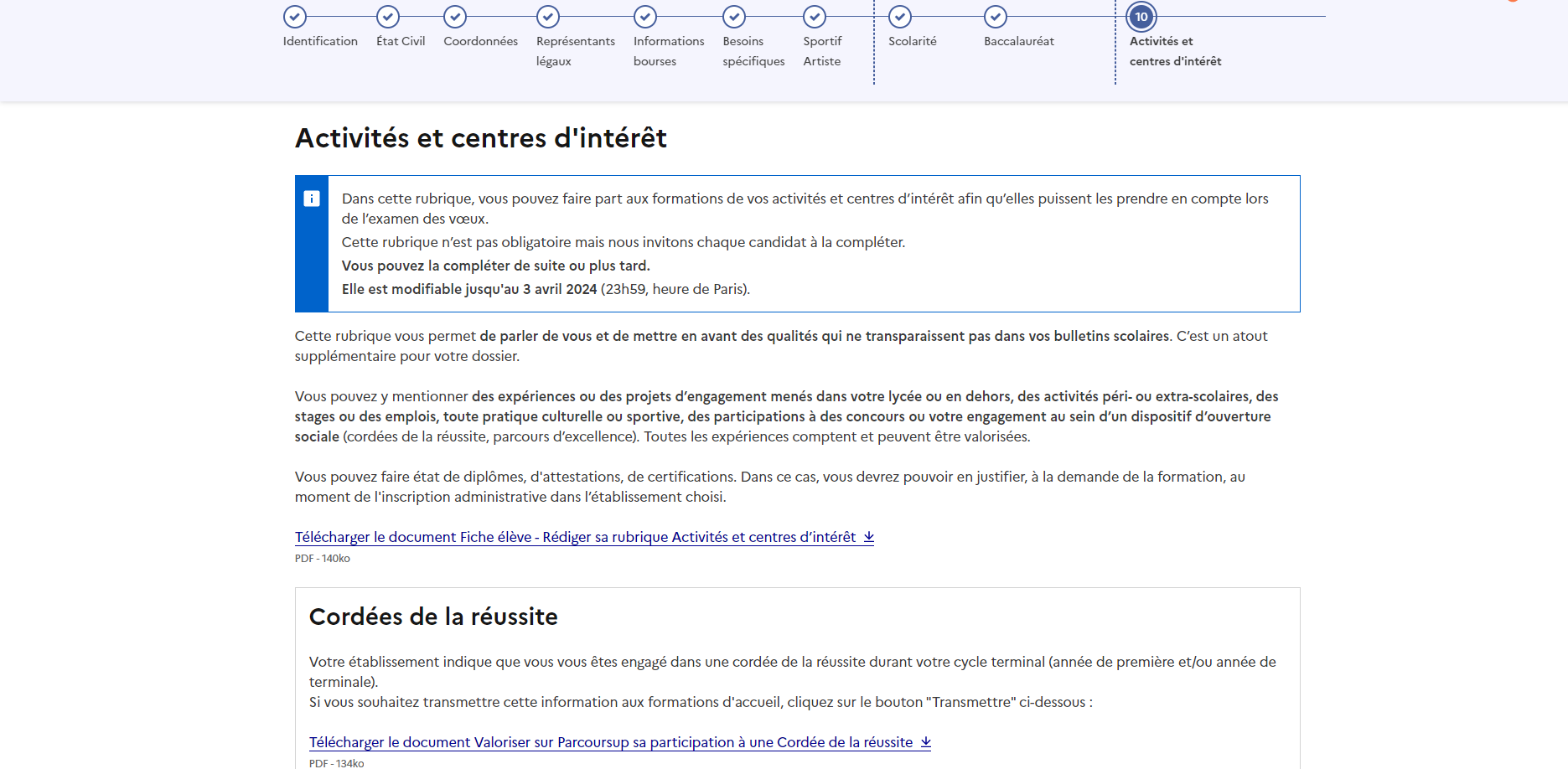The image size is (1568, 769).
Task: Open the Baccalauréat step checkmark circle
Action: [996, 17]
